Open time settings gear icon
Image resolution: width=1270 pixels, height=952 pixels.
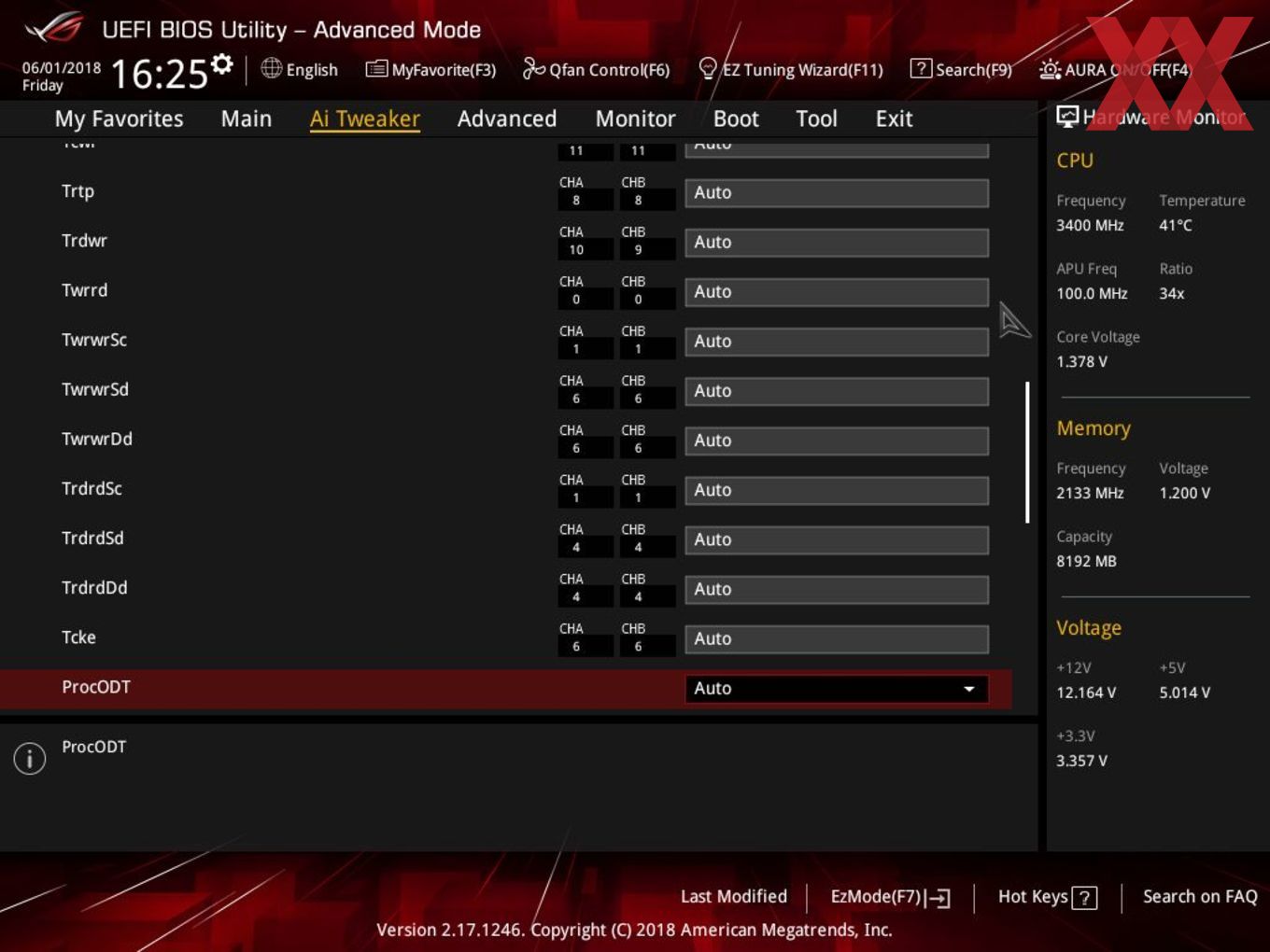pyautogui.click(x=221, y=64)
